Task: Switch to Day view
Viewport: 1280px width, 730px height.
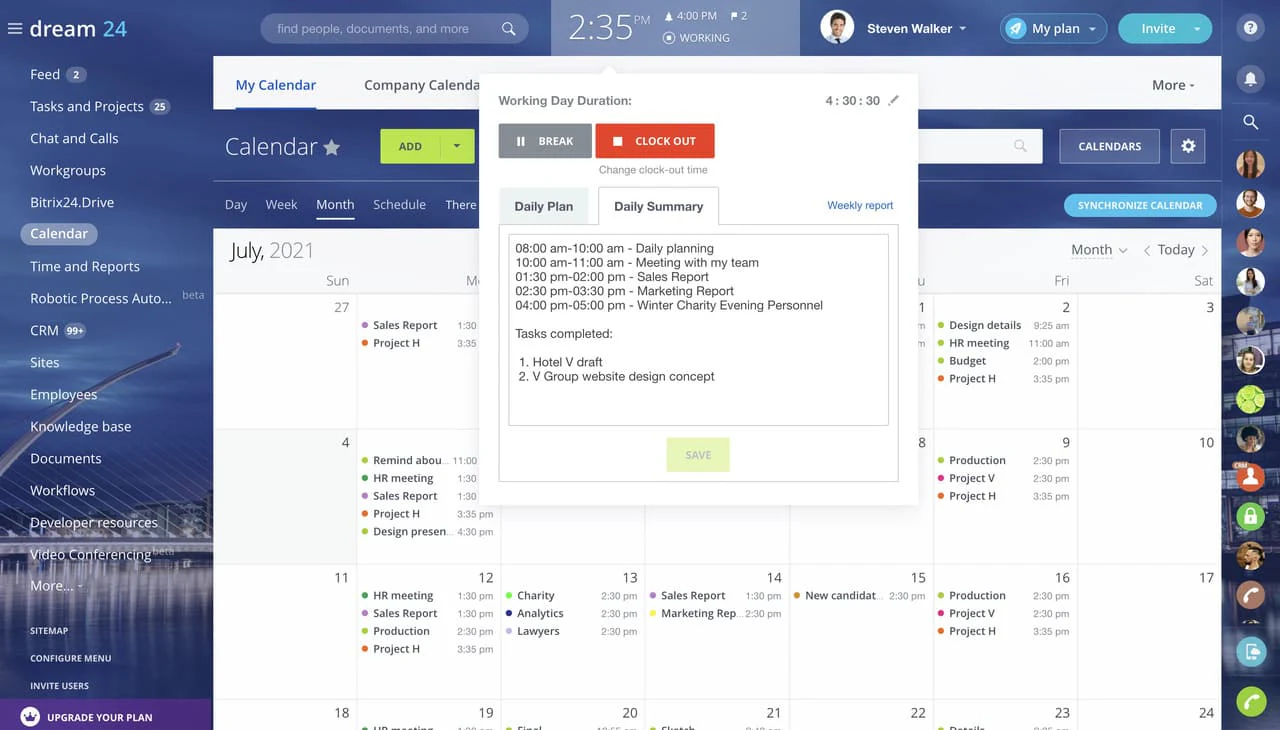Action: click(x=236, y=204)
